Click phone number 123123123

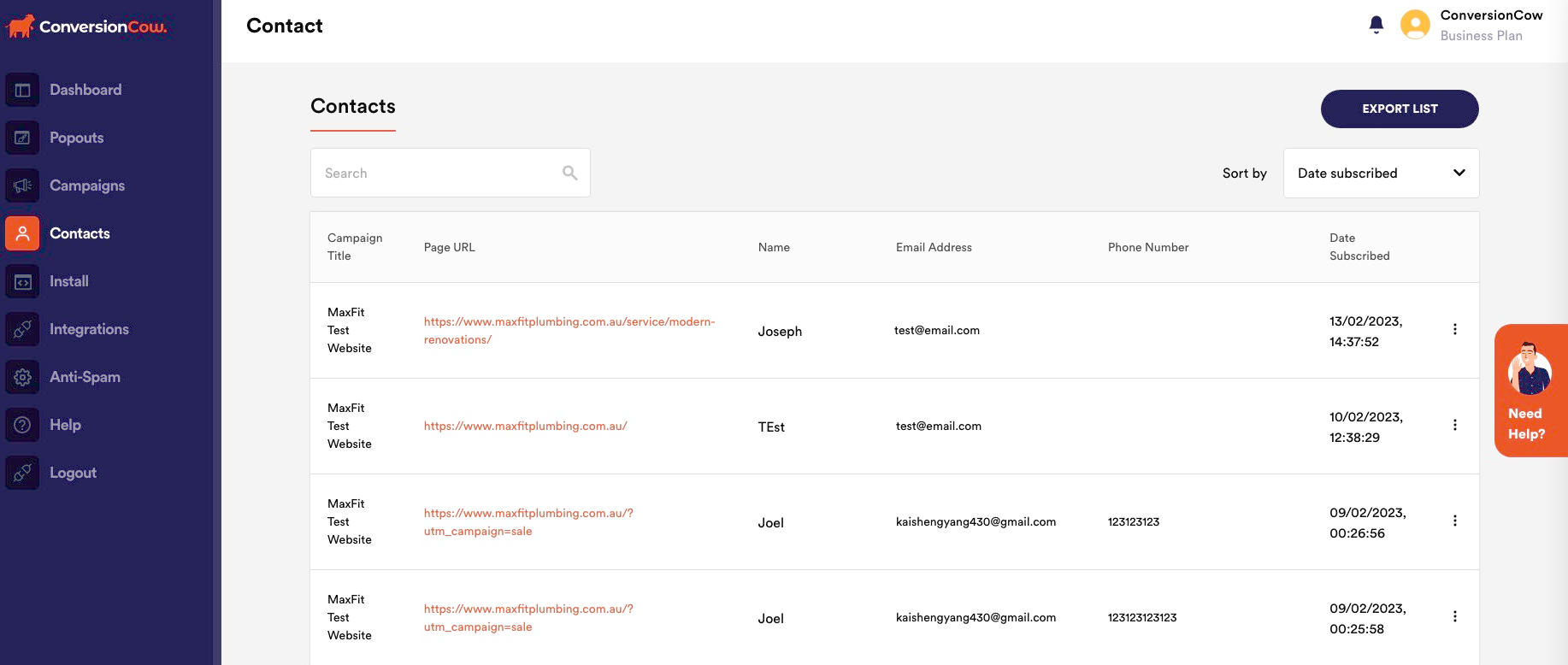point(1134,521)
